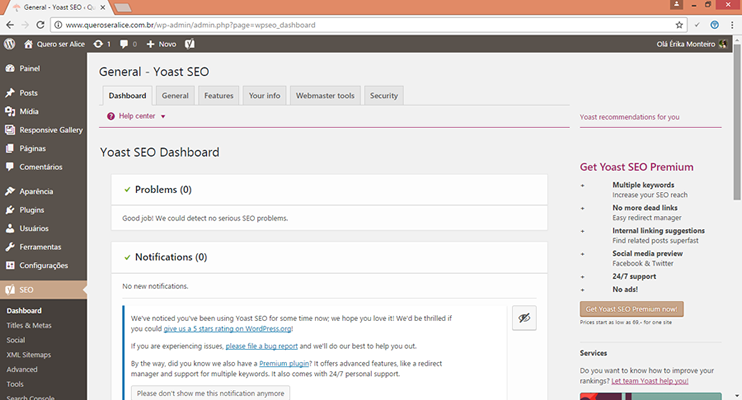The image size is (742, 400).
Task: Hide the rating notification with eye icon
Action: click(x=524, y=318)
